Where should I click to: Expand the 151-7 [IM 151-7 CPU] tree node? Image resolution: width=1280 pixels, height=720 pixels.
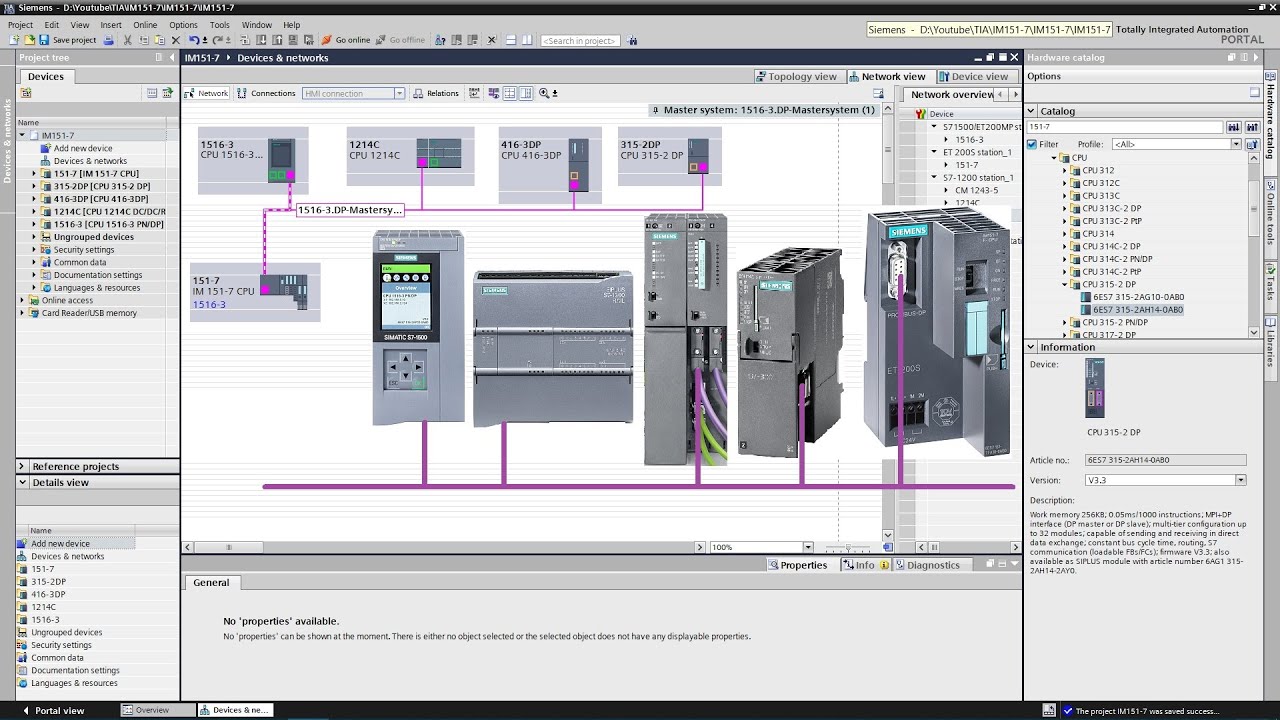[x=34, y=174]
